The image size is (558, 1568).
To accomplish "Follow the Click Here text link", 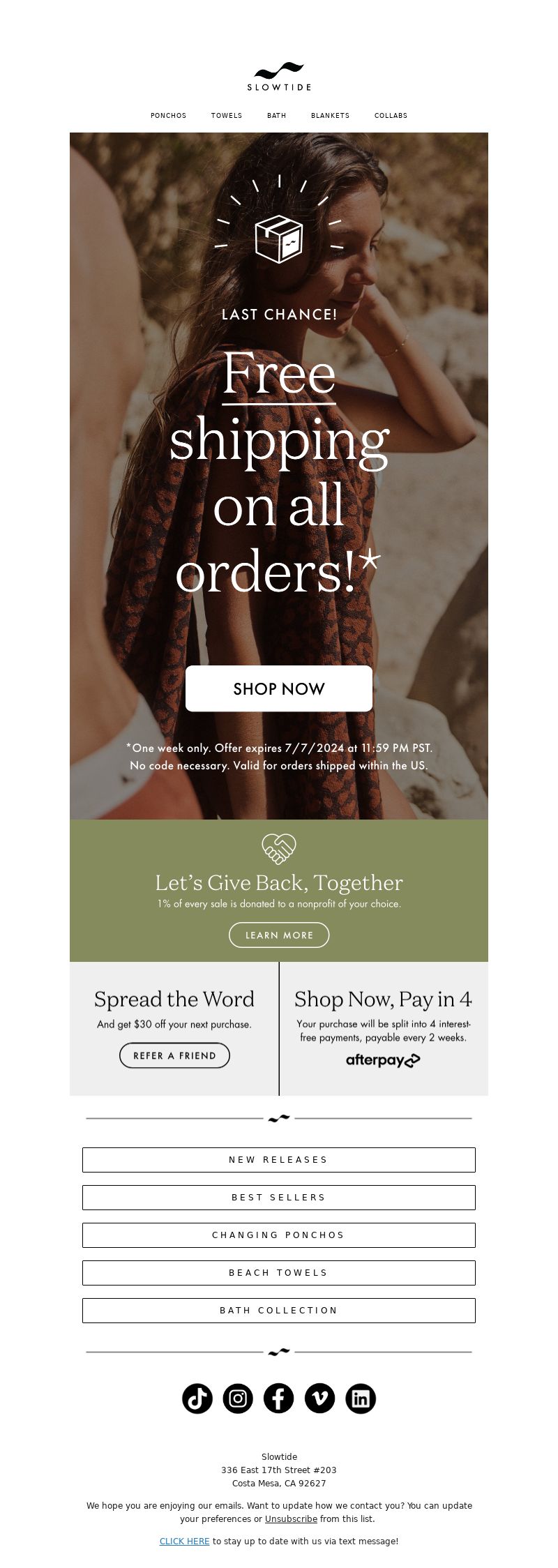I will pos(185,1541).
